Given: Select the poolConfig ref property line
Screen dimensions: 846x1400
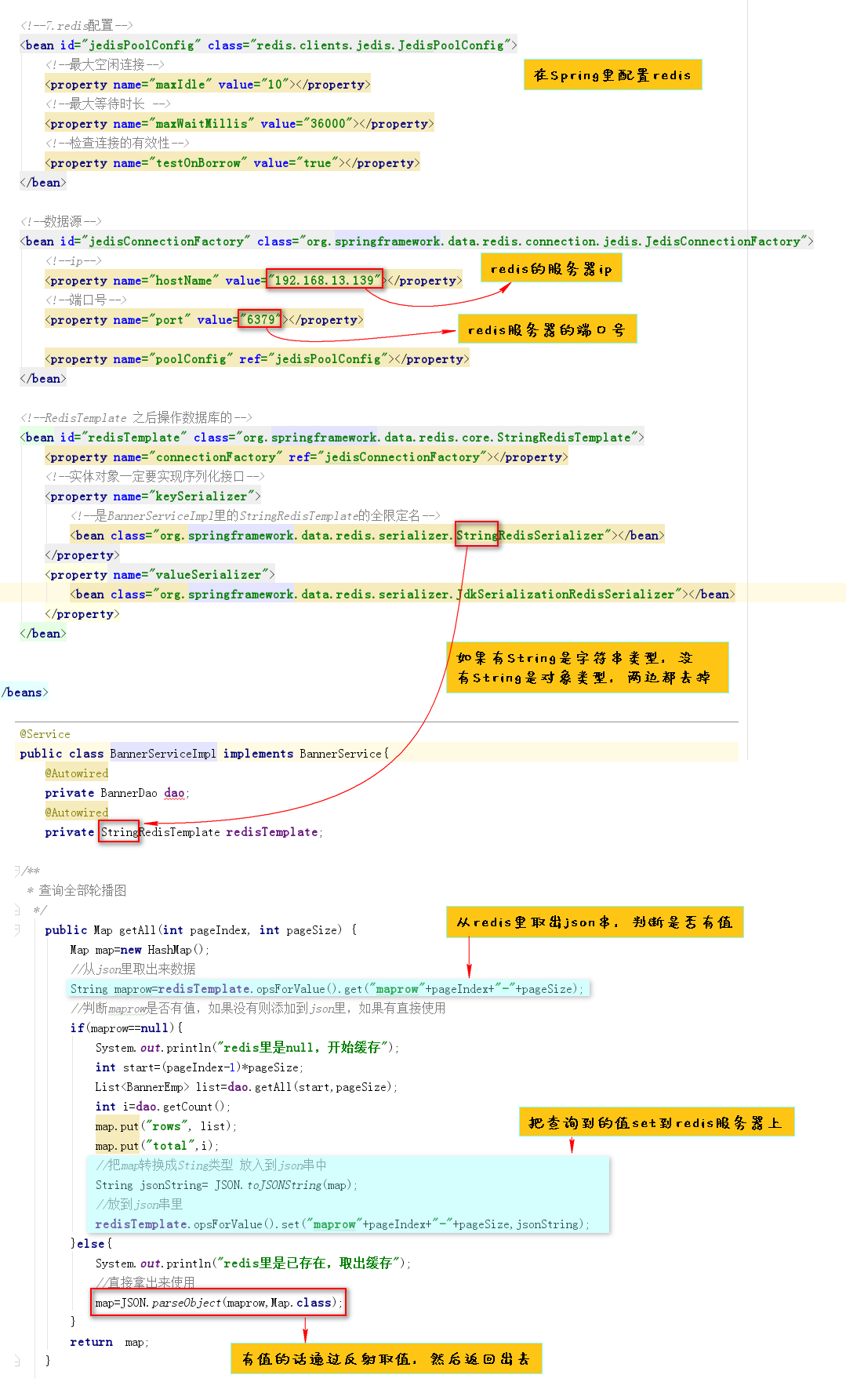Looking at the screenshot, I should pyautogui.click(x=257, y=359).
